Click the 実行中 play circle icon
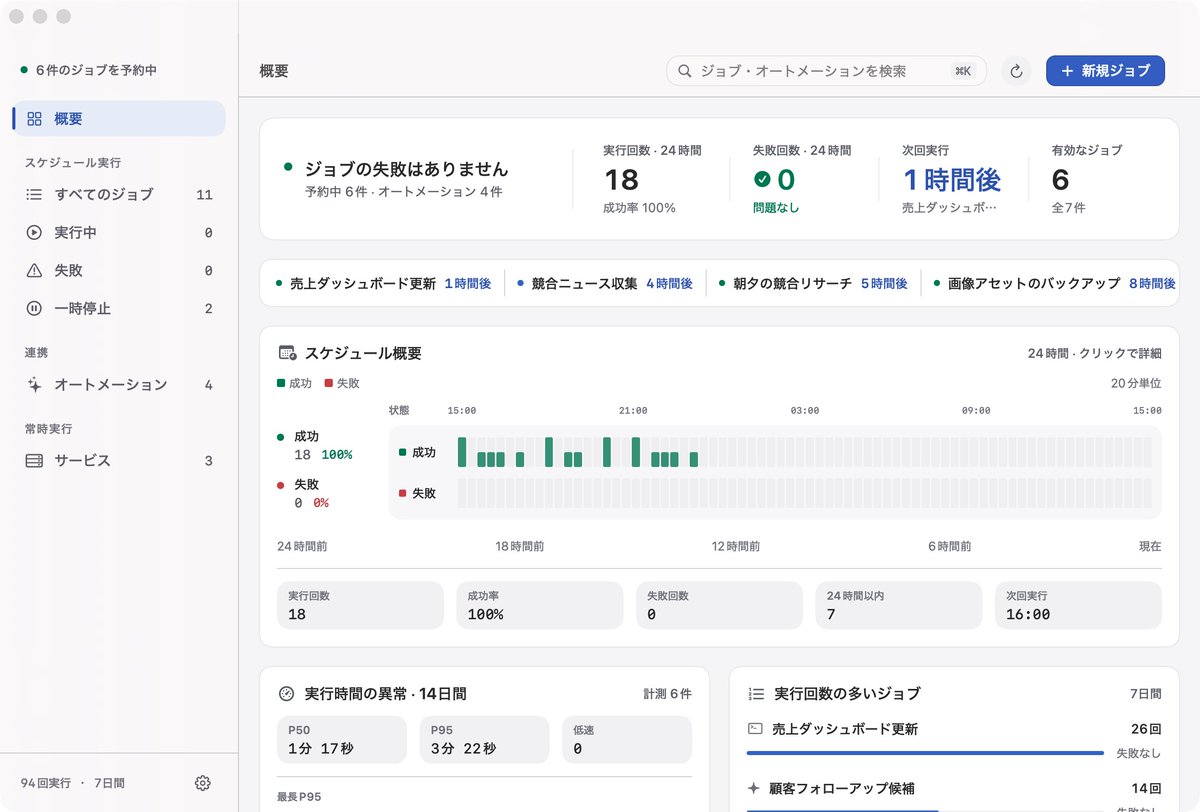 [34, 233]
